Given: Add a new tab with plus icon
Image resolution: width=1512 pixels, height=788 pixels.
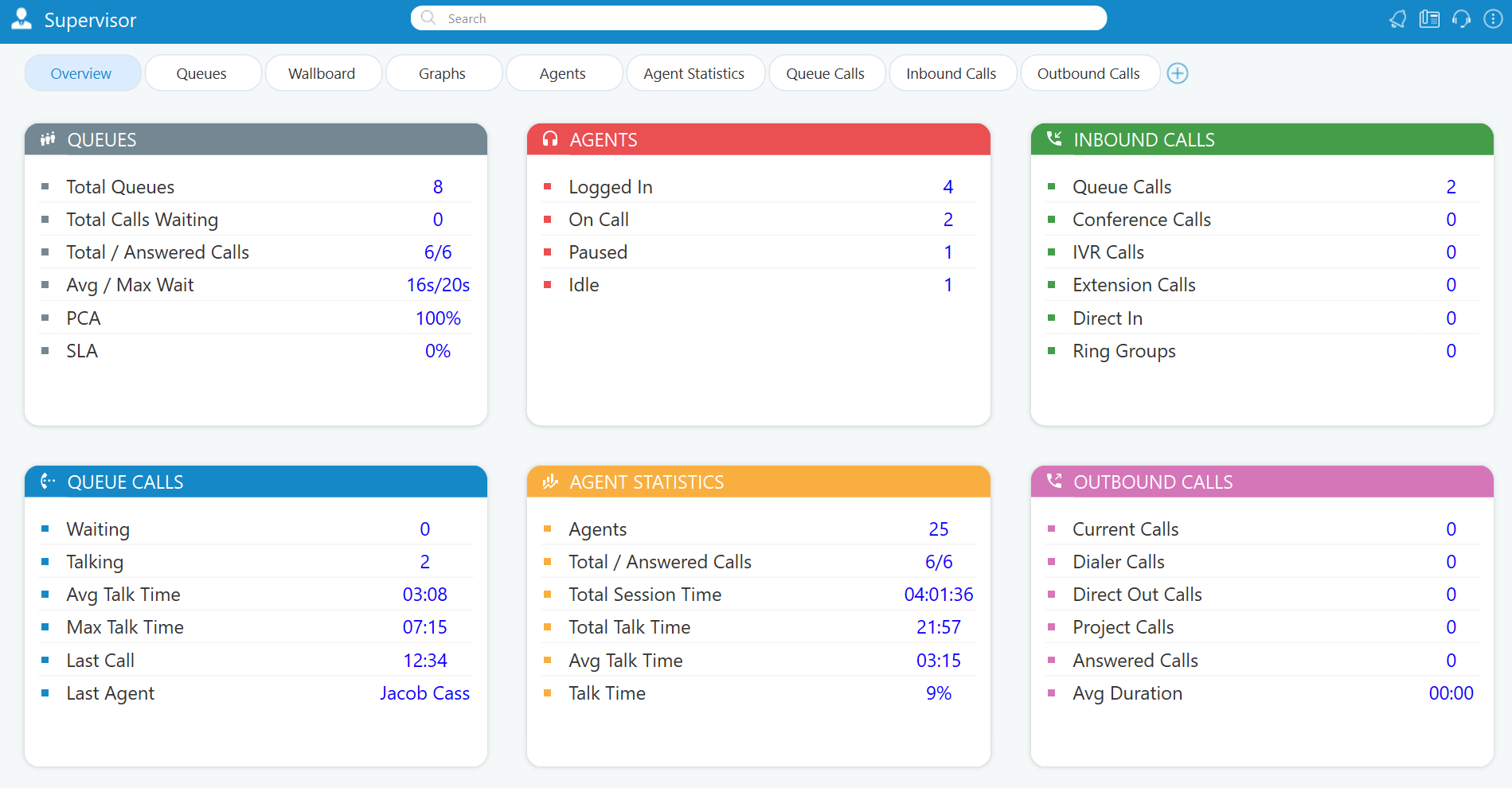Looking at the screenshot, I should (1178, 73).
